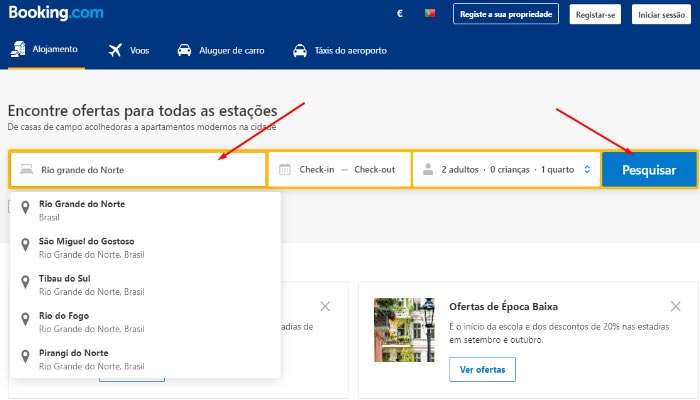Click the destination field with Rio grande do Norte
The height and width of the screenshot is (400, 700).
coord(138,170)
